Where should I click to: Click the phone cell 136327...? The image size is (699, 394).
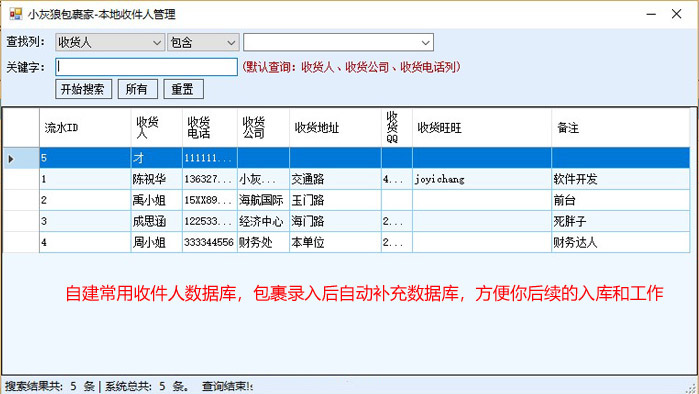[x=210, y=179]
